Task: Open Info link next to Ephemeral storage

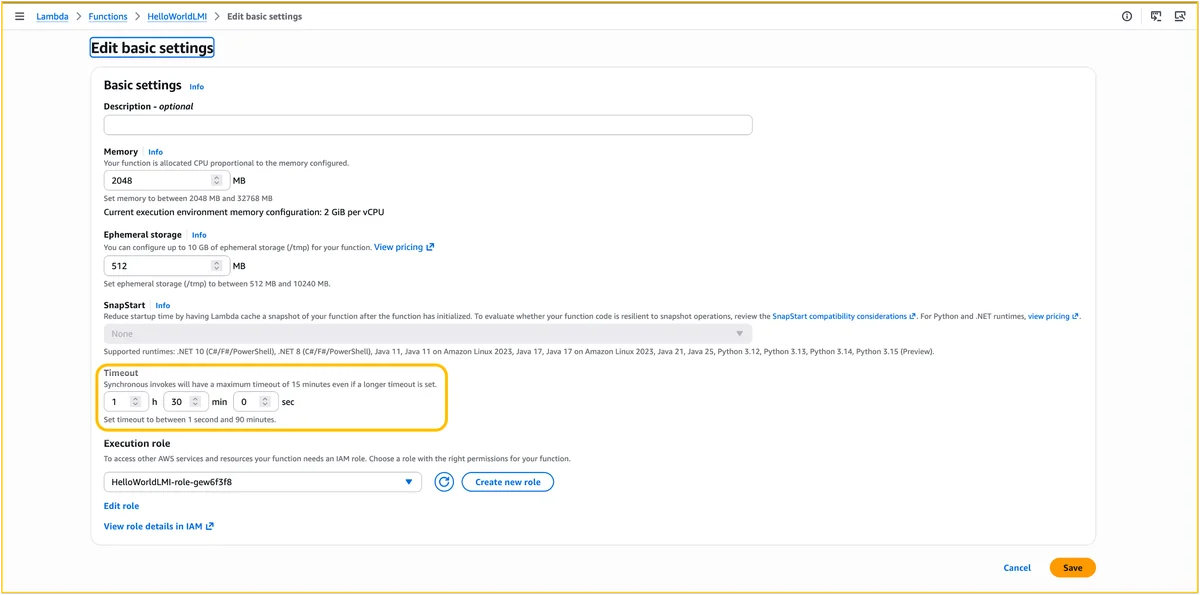Action: coord(199,235)
